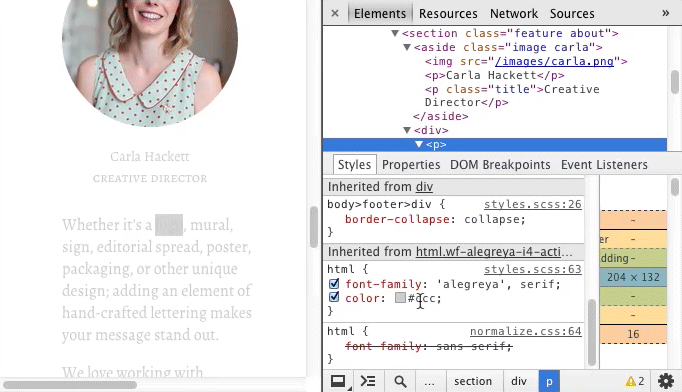The width and height of the screenshot is (682, 392).
Task: Open the Sources tab
Action: tap(572, 13)
